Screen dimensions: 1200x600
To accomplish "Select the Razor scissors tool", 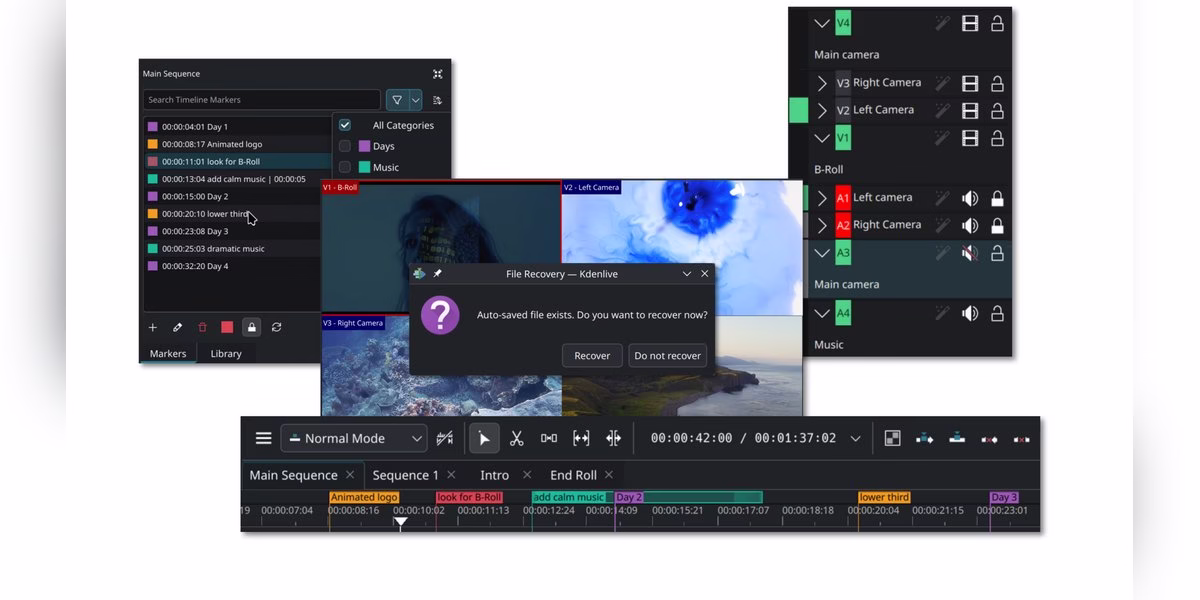I will pyautogui.click(x=516, y=438).
